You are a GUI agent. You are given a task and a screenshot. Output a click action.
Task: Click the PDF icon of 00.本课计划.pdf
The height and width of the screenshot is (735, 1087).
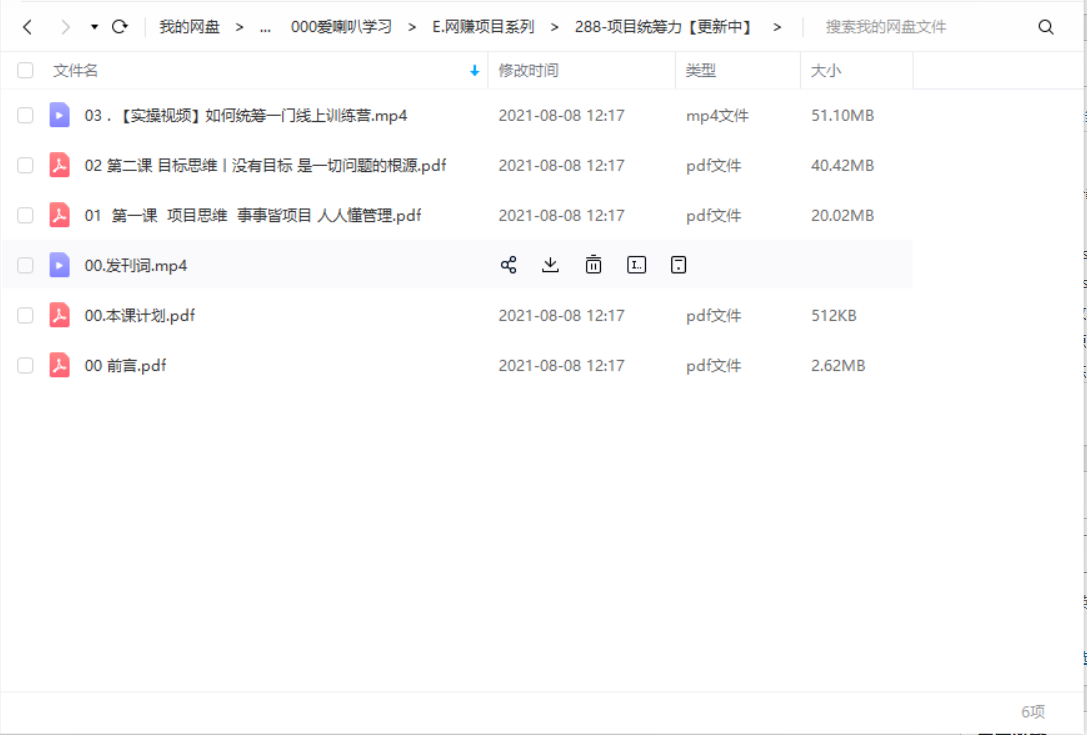(60, 315)
